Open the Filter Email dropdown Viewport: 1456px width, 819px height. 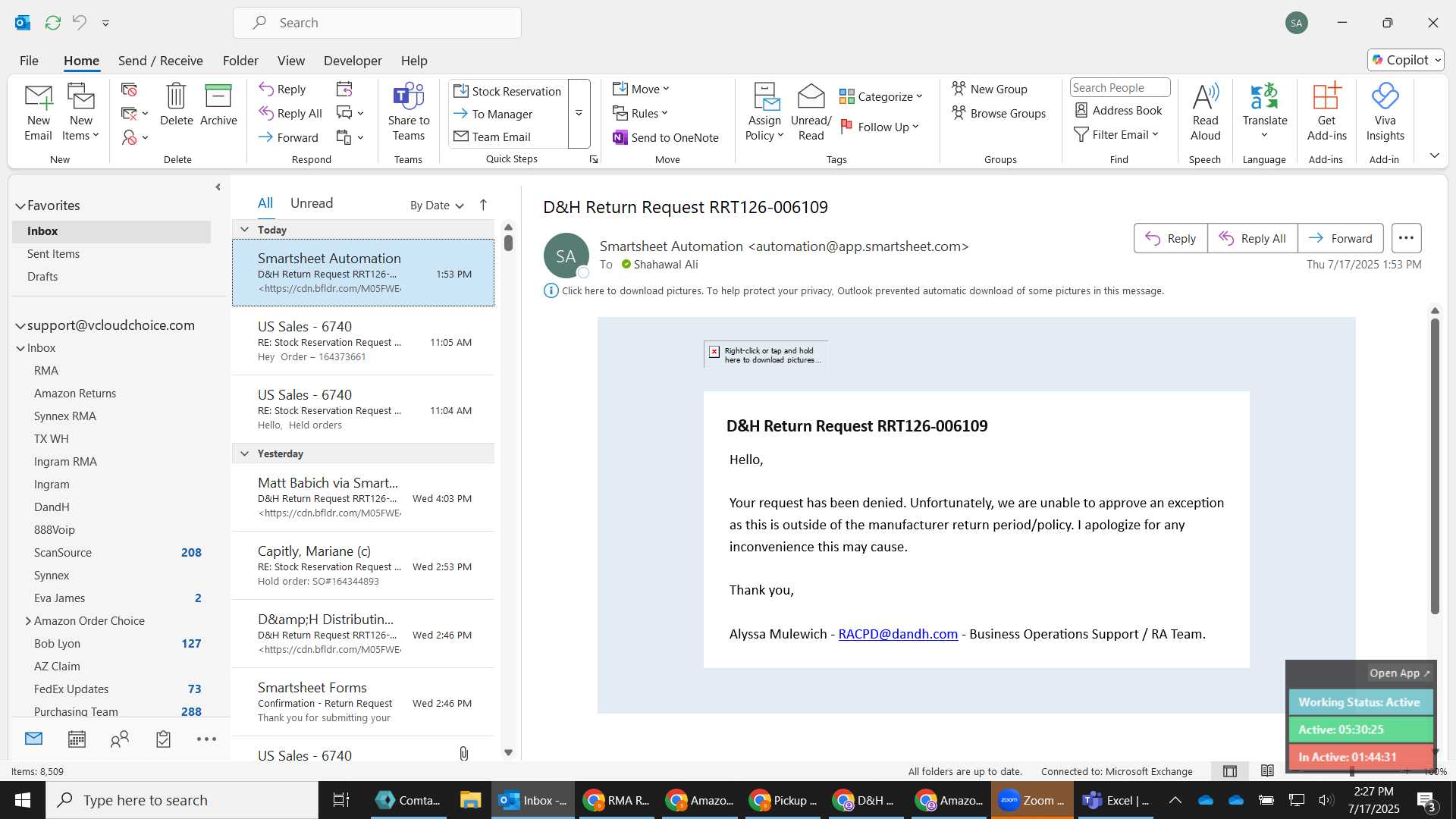pos(1116,134)
